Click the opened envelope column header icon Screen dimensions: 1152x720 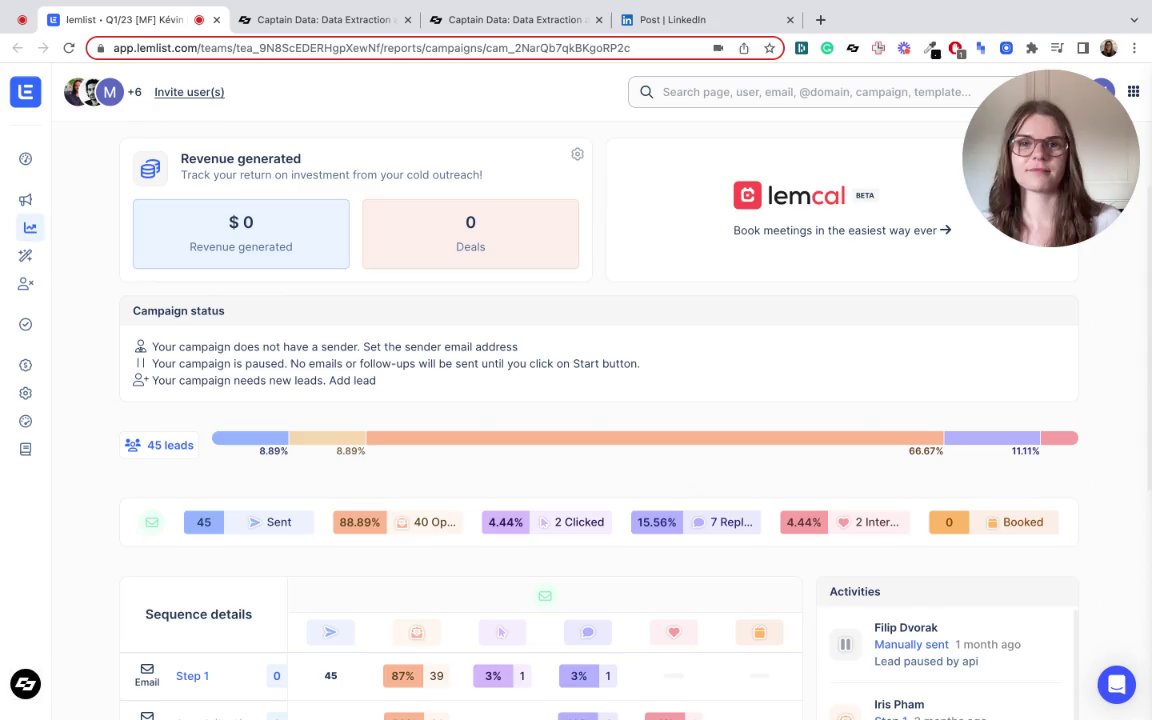pyautogui.click(x=417, y=632)
